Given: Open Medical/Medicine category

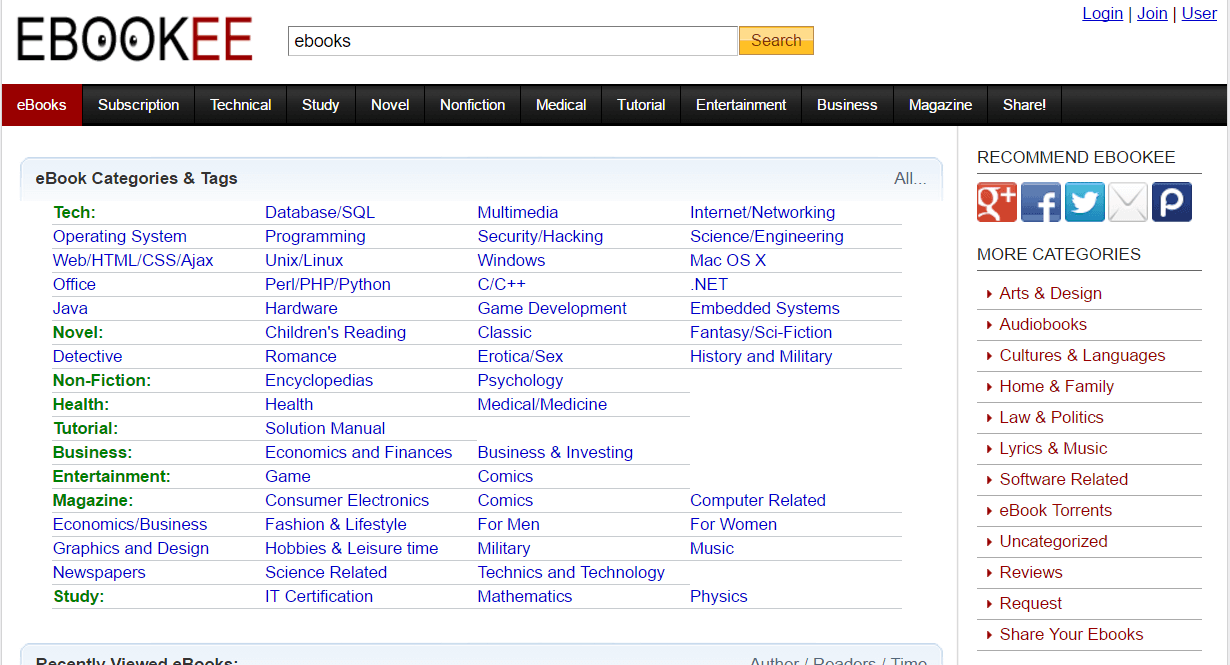Looking at the screenshot, I should [542, 404].
